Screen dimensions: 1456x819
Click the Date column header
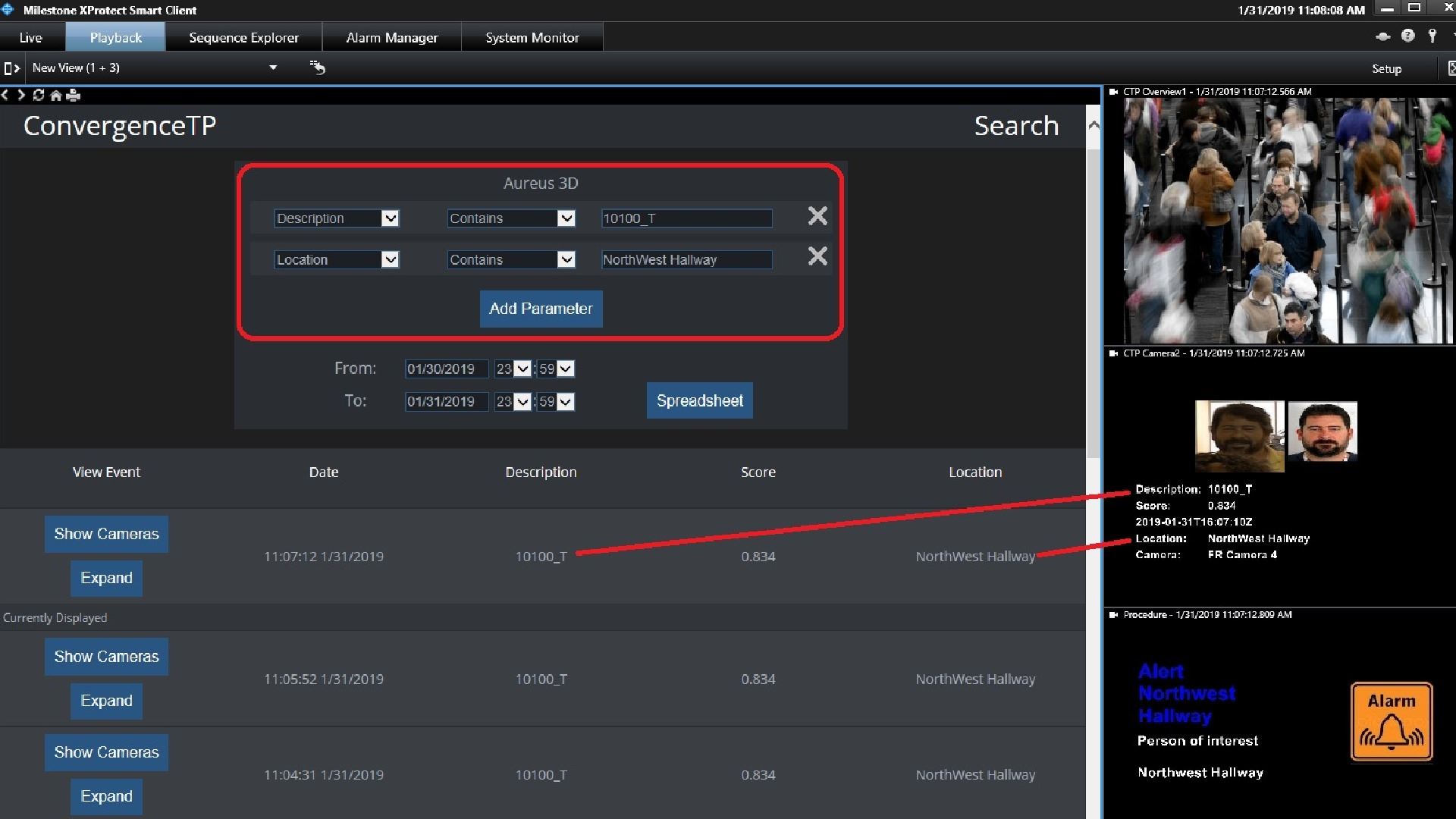[x=324, y=472]
